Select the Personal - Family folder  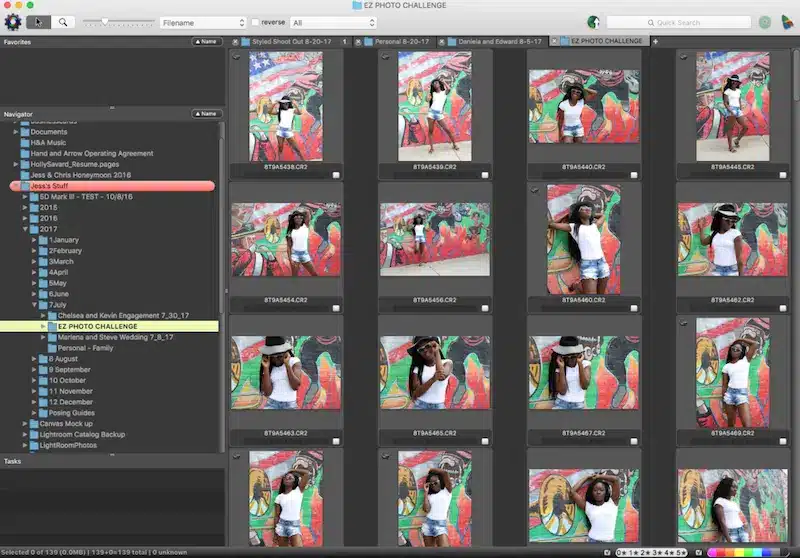(85, 348)
